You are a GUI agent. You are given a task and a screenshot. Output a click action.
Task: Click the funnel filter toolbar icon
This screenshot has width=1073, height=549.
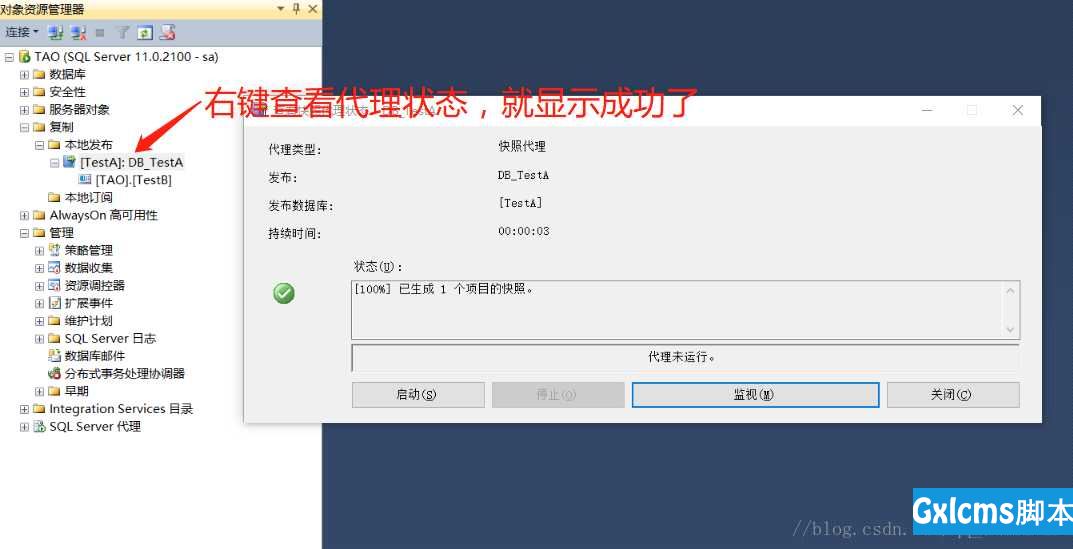pyautogui.click(x=122, y=32)
